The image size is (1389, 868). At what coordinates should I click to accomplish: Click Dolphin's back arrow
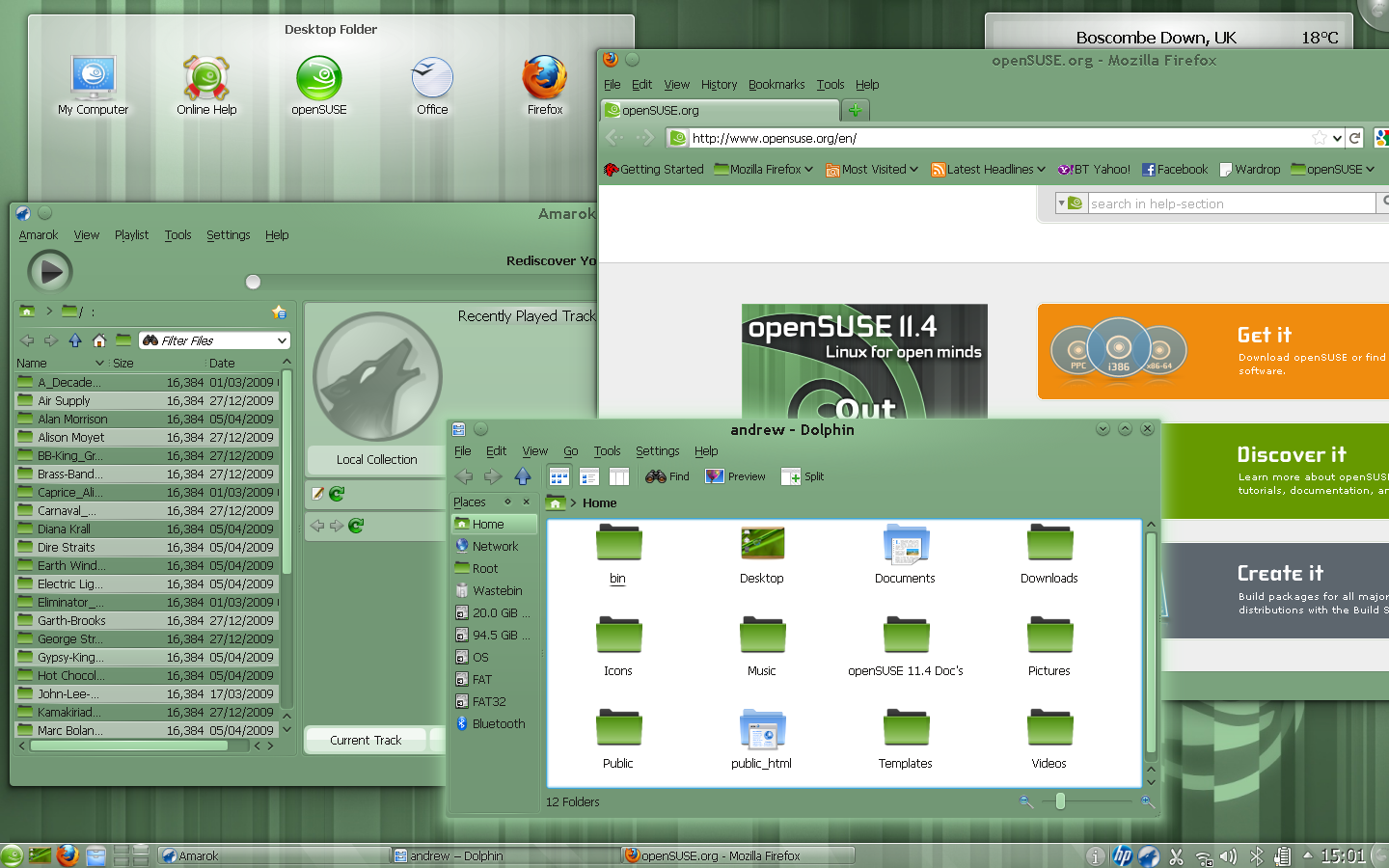coord(464,476)
